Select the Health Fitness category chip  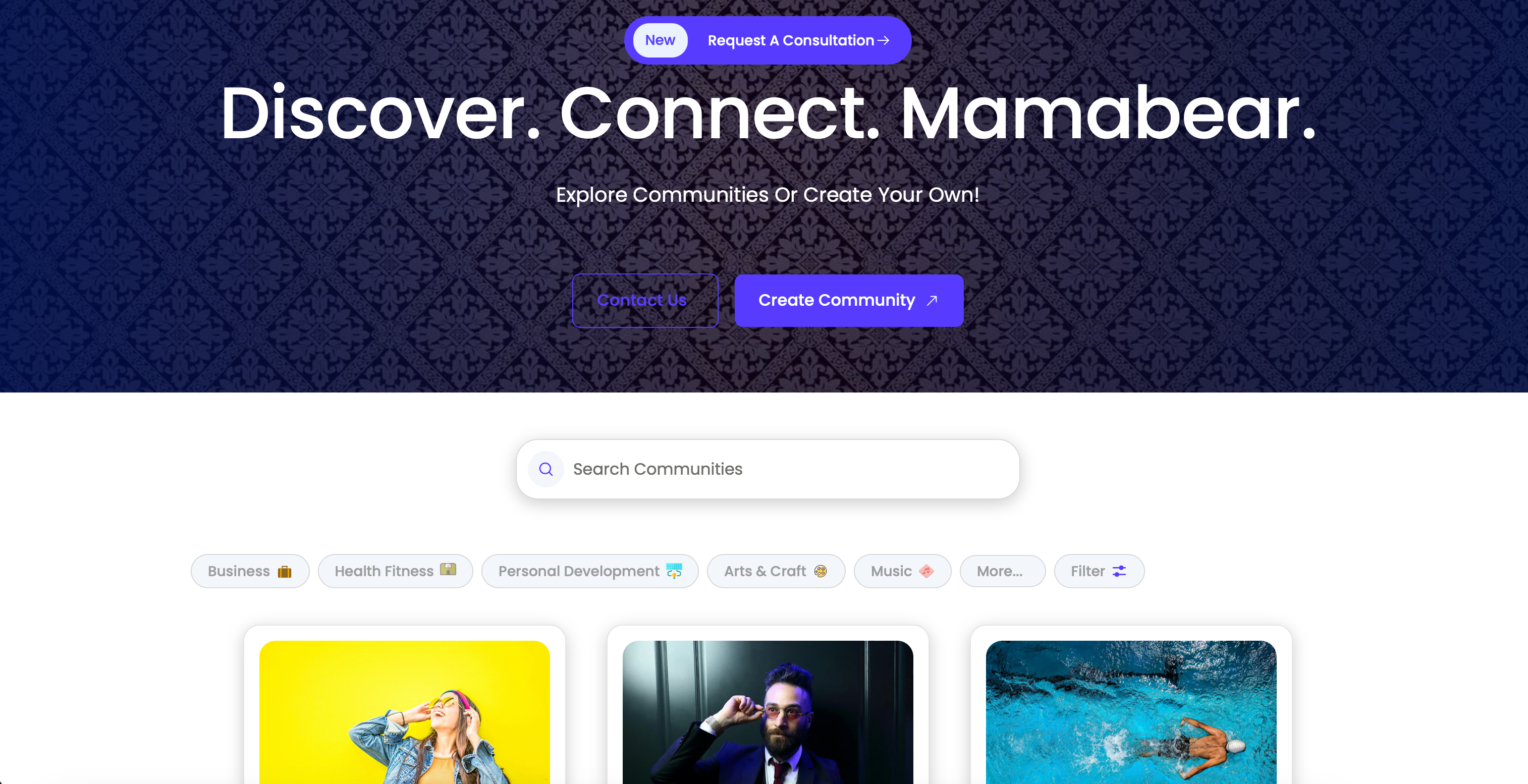395,571
